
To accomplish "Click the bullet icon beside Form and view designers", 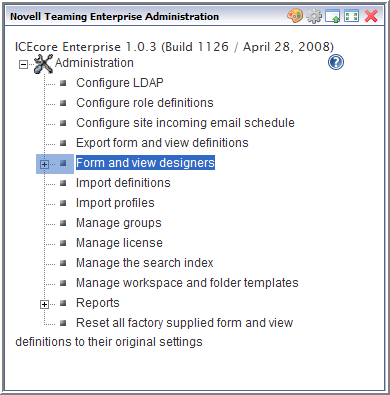I will [63, 163].
